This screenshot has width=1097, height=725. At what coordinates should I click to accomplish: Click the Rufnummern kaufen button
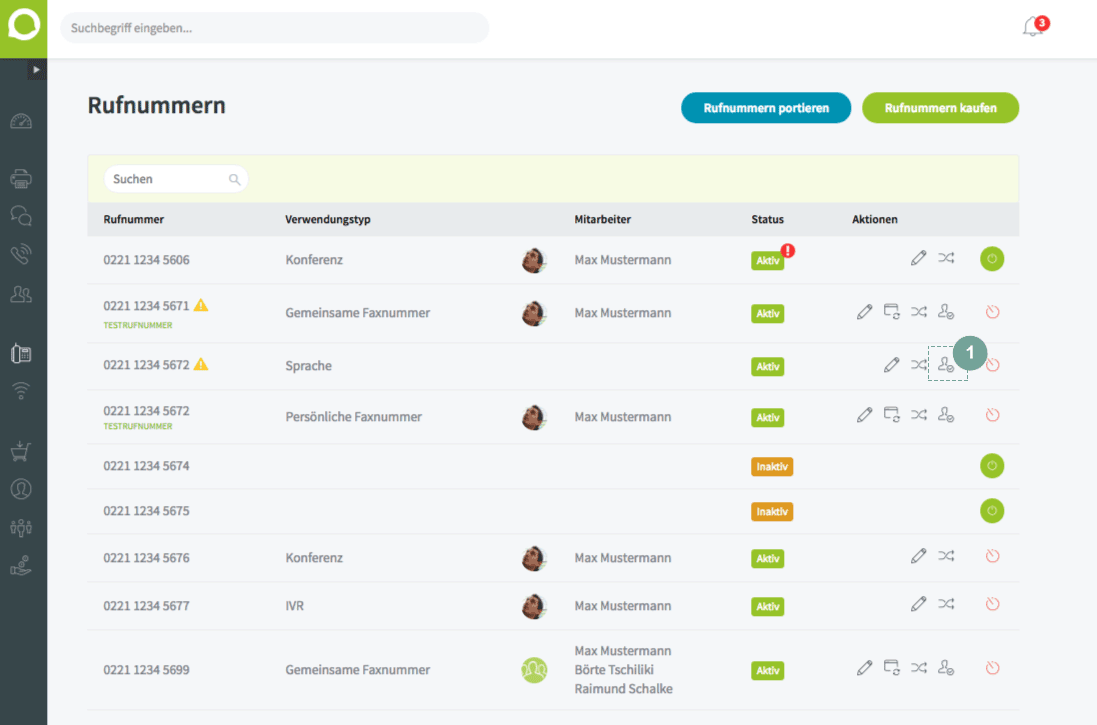click(x=940, y=108)
